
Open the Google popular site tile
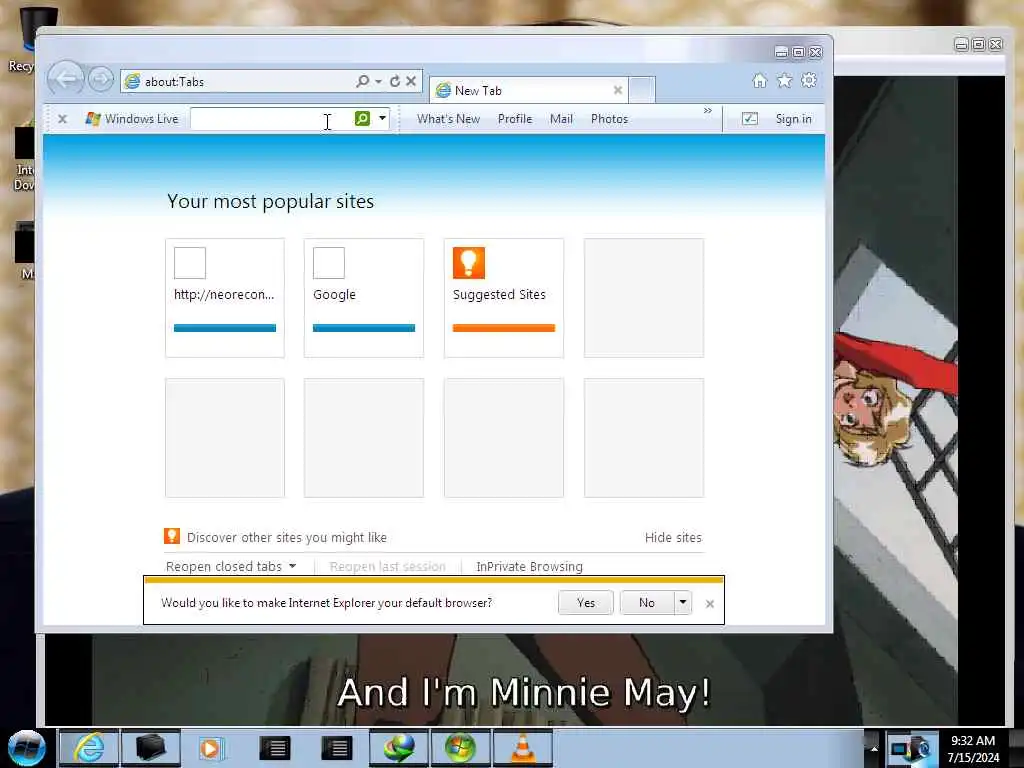point(364,298)
